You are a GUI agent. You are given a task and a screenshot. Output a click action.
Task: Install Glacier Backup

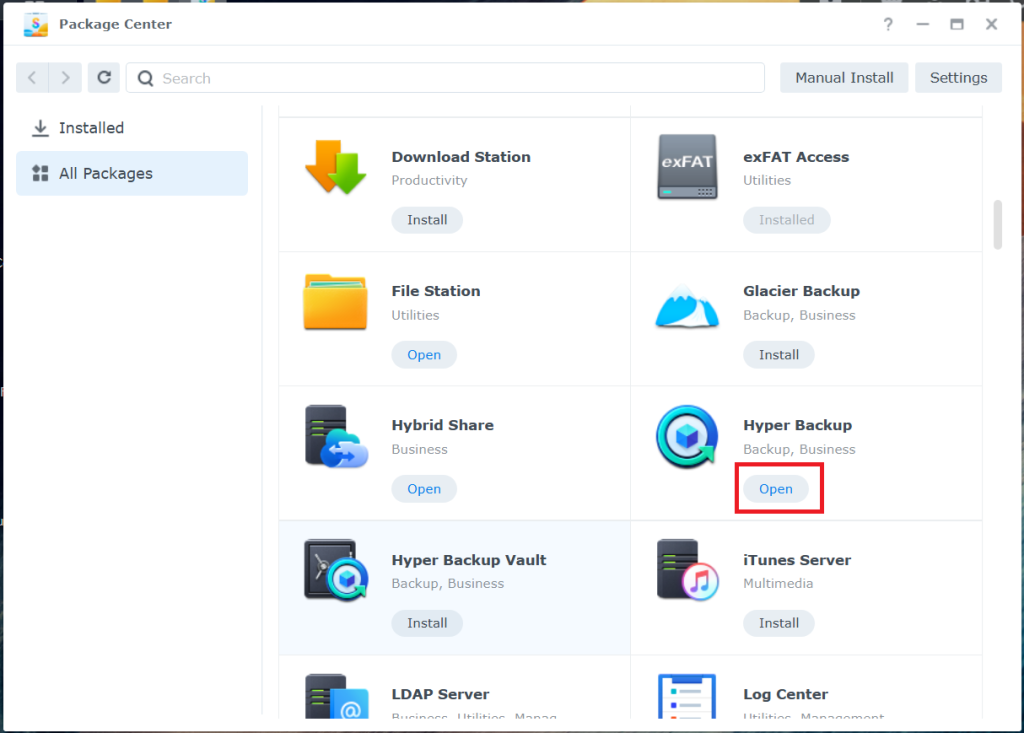tap(778, 355)
